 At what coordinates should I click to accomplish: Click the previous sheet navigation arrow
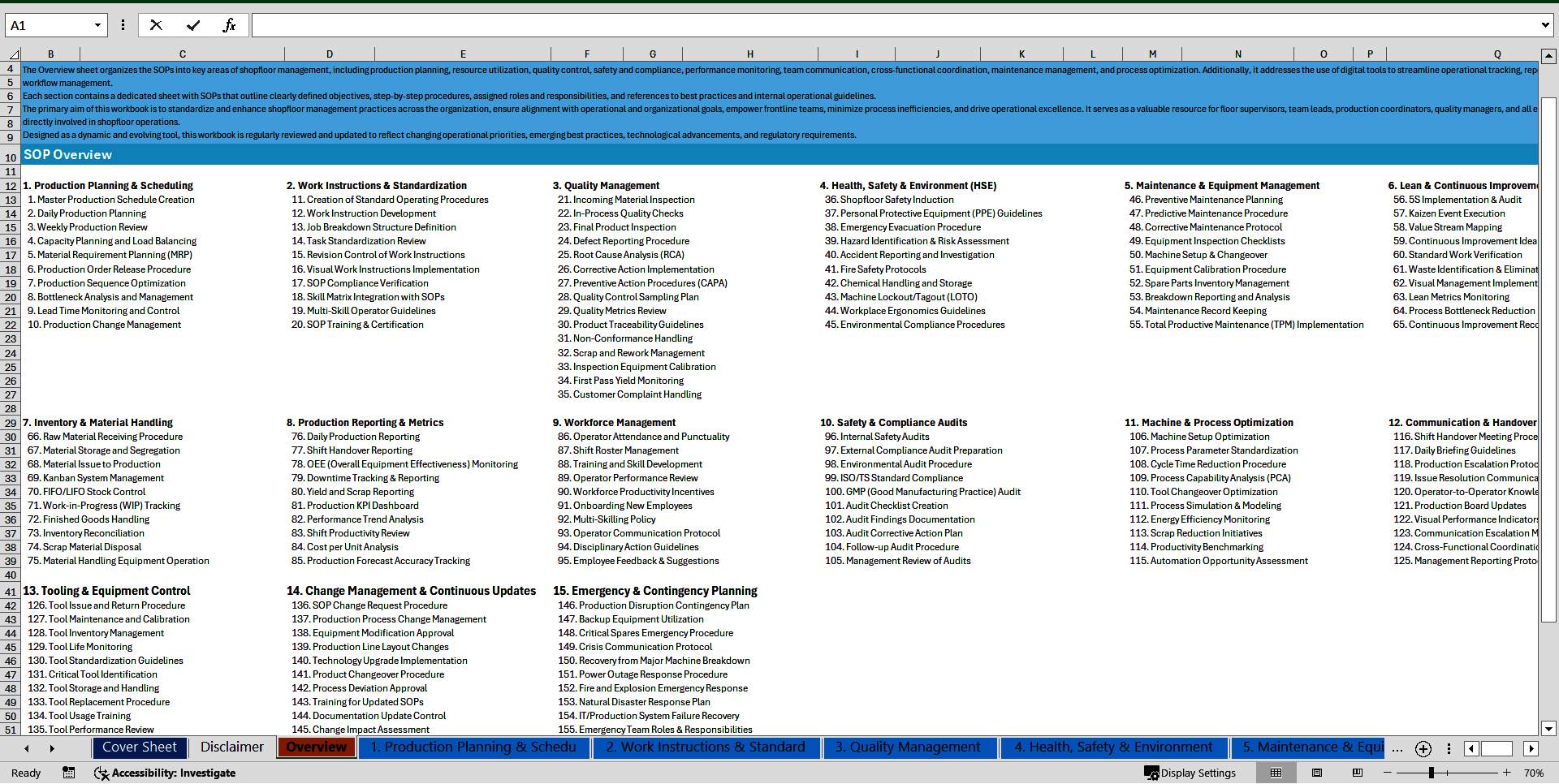click(26, 747)
